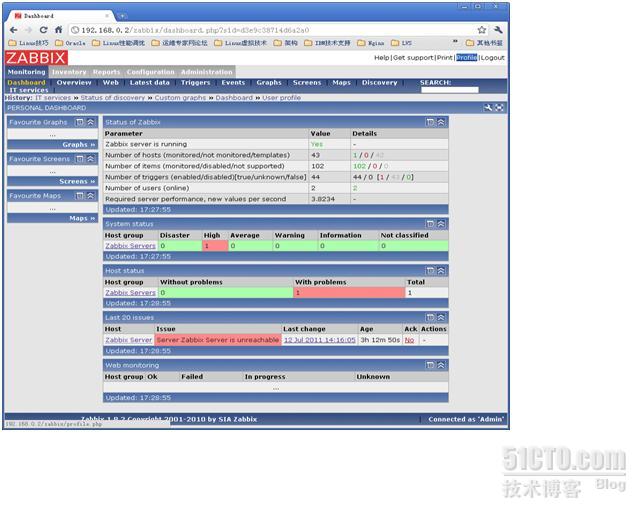Open the Favourite Screens menu icon

click(x=80, y=159)
